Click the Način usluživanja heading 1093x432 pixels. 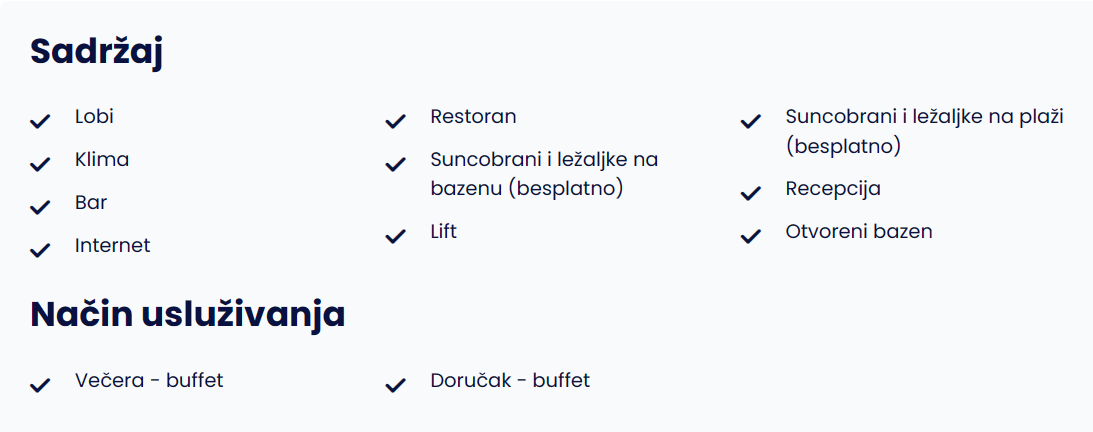click(x=188, y=315)
